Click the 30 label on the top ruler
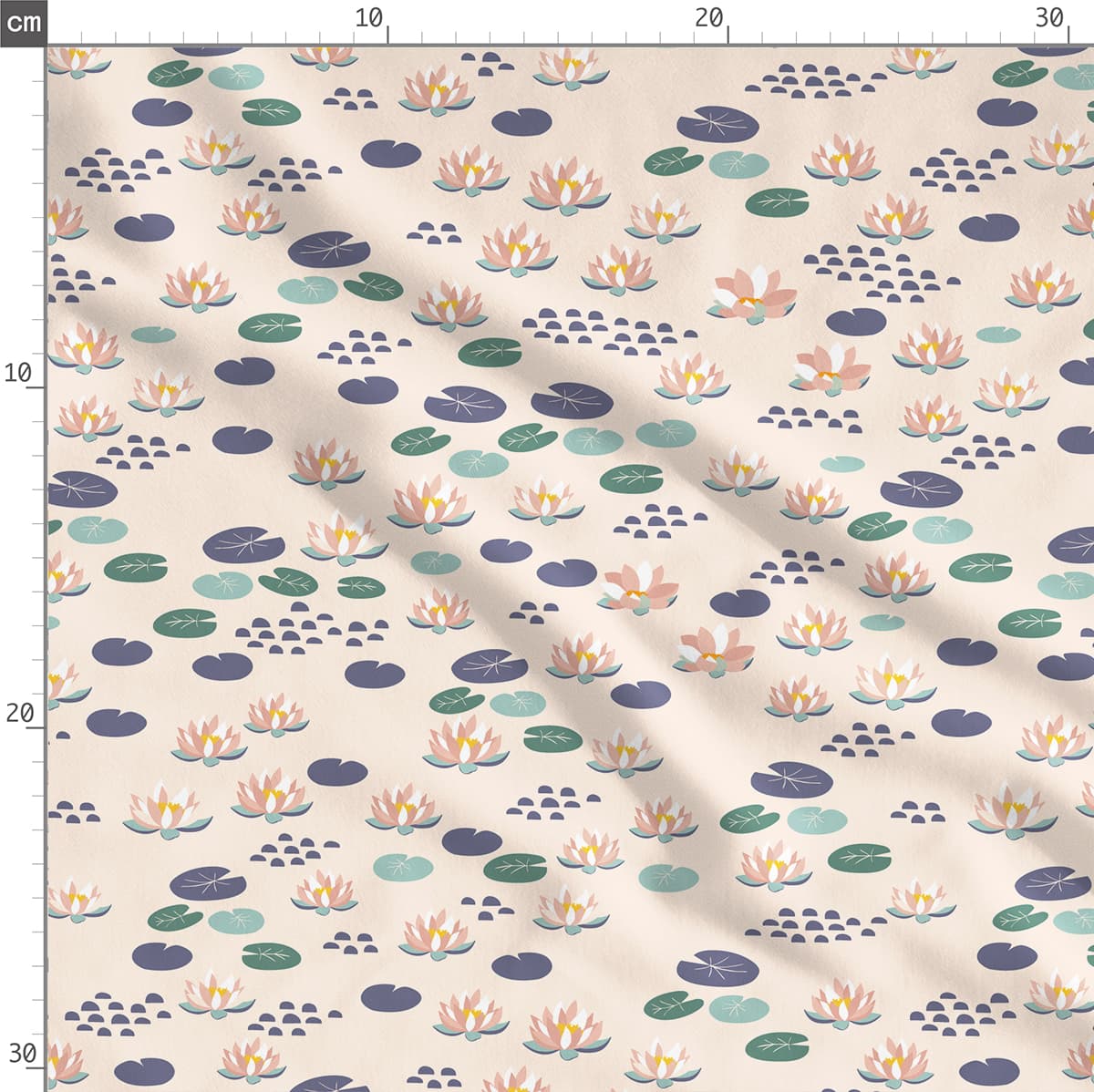The width and height of the screenshot is (1094, 1092). (x=1049, y=18)
